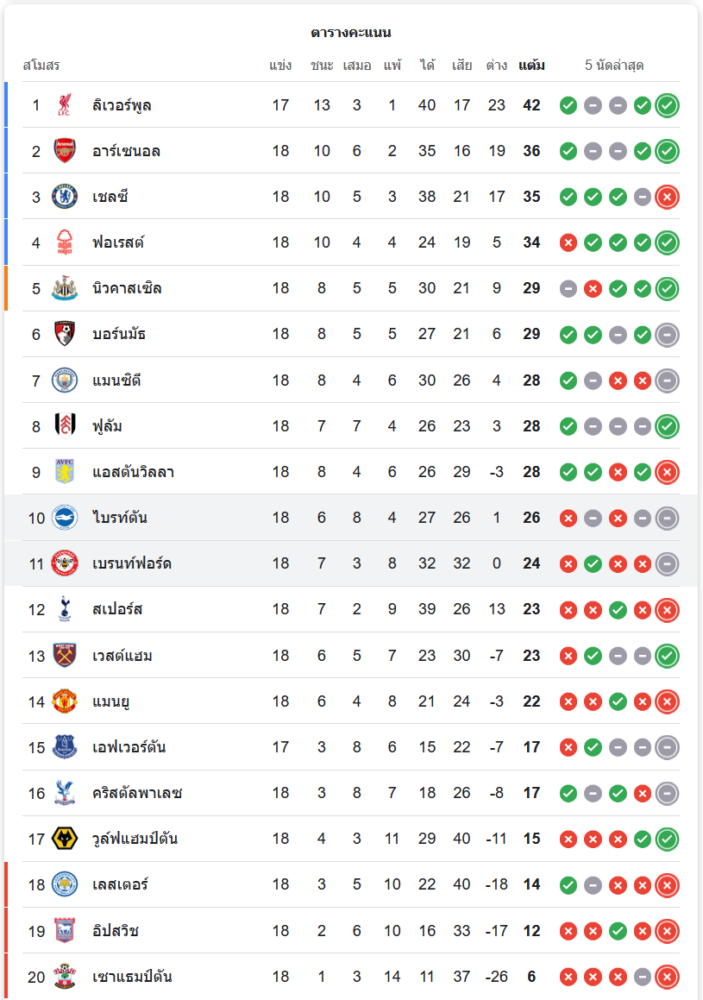Click the Chelsea club crest icon
703x1000 pixels.
tap(65, 197)
